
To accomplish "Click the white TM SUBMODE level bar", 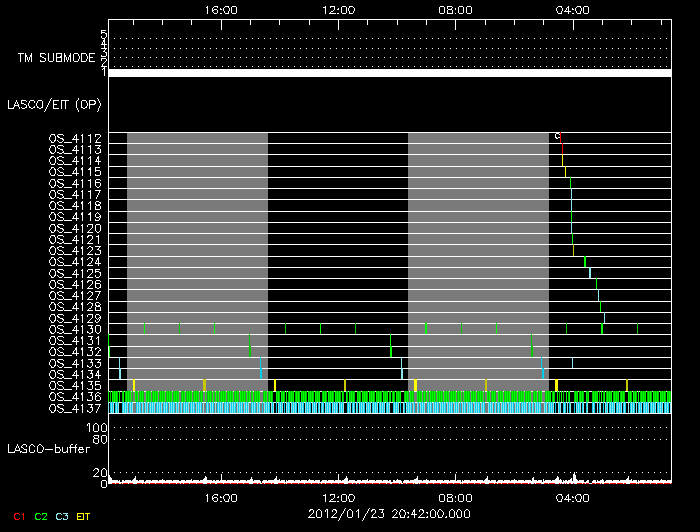I will pyautogui.click(x=389, y=73).
